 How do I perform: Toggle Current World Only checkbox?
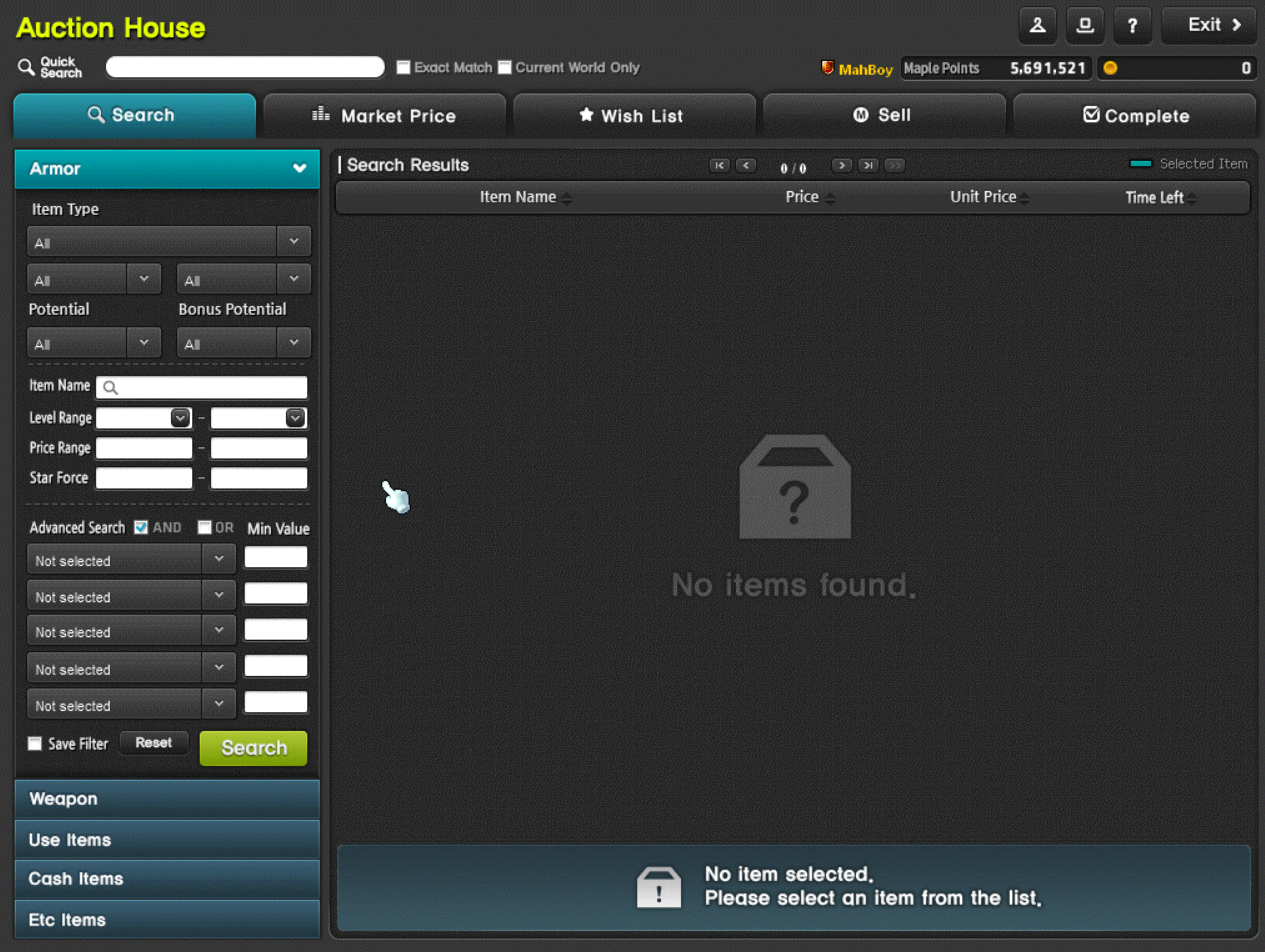(505, 67)
